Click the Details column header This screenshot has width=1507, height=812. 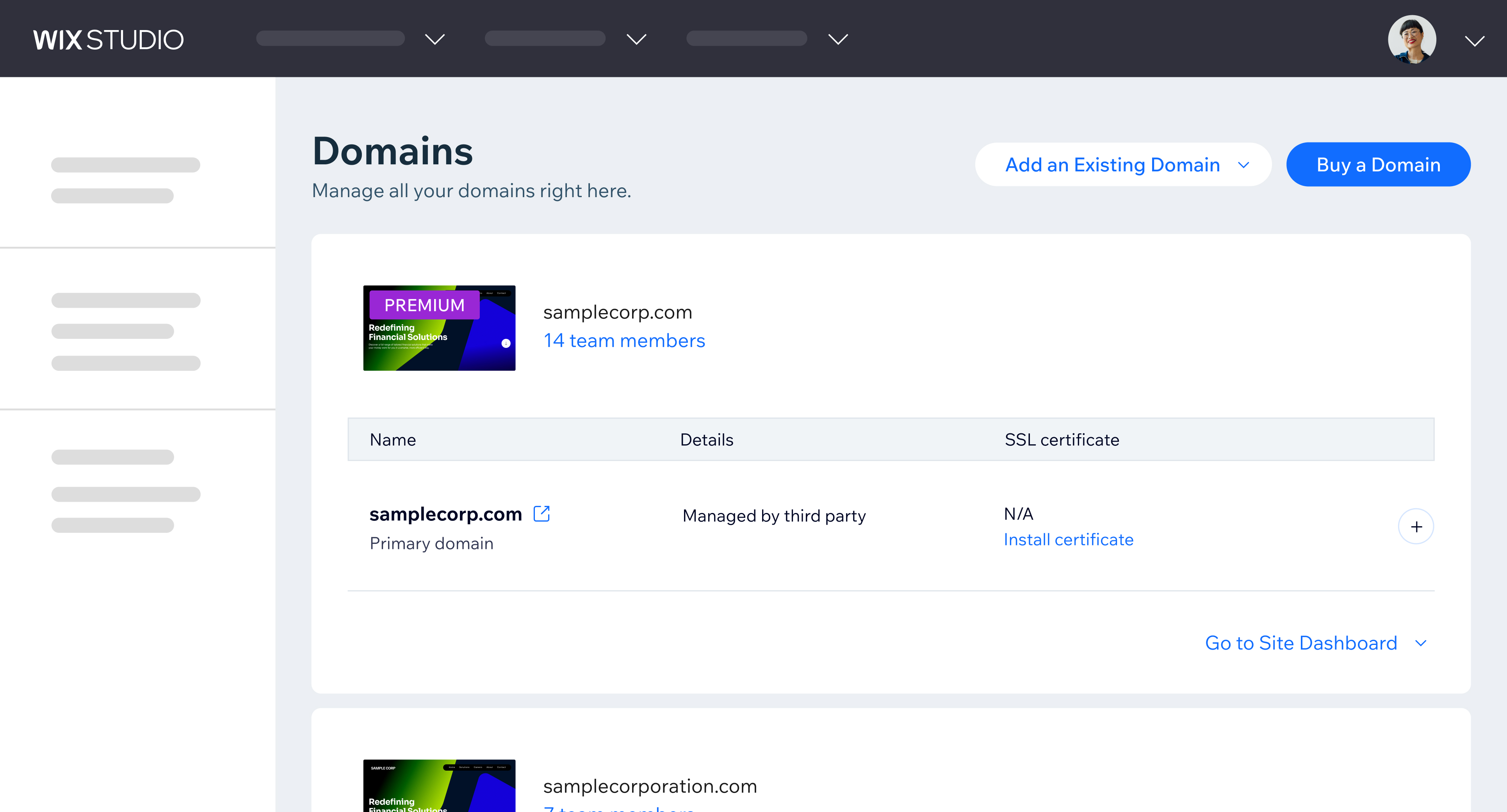pos(707,440)
